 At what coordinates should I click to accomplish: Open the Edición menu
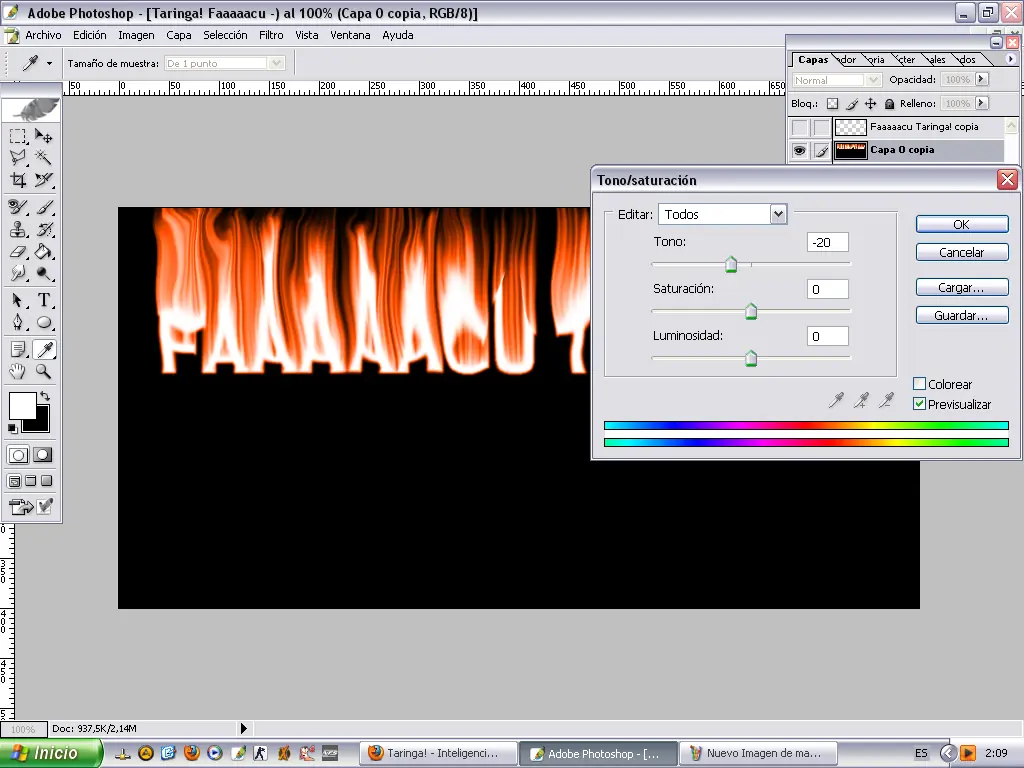(x=89, y=35)
